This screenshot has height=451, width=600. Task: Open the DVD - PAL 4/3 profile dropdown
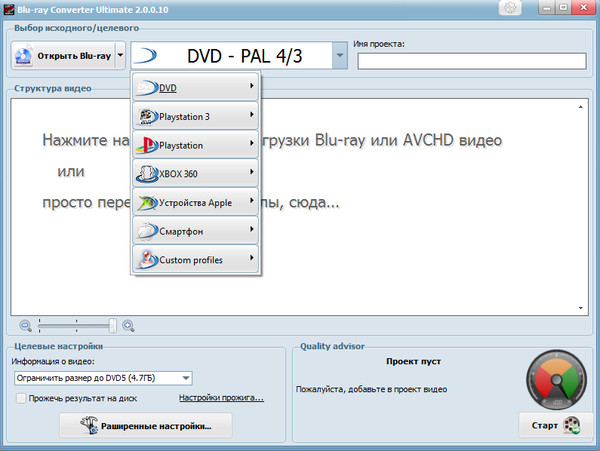tap(340, 56)
